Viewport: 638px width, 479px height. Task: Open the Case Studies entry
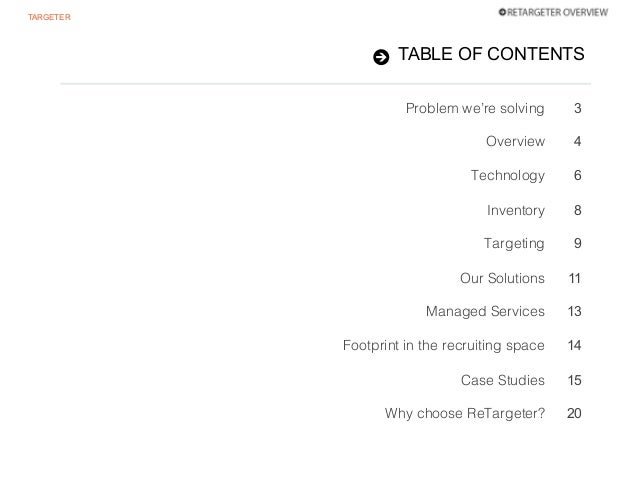click(x=503, y=380)
